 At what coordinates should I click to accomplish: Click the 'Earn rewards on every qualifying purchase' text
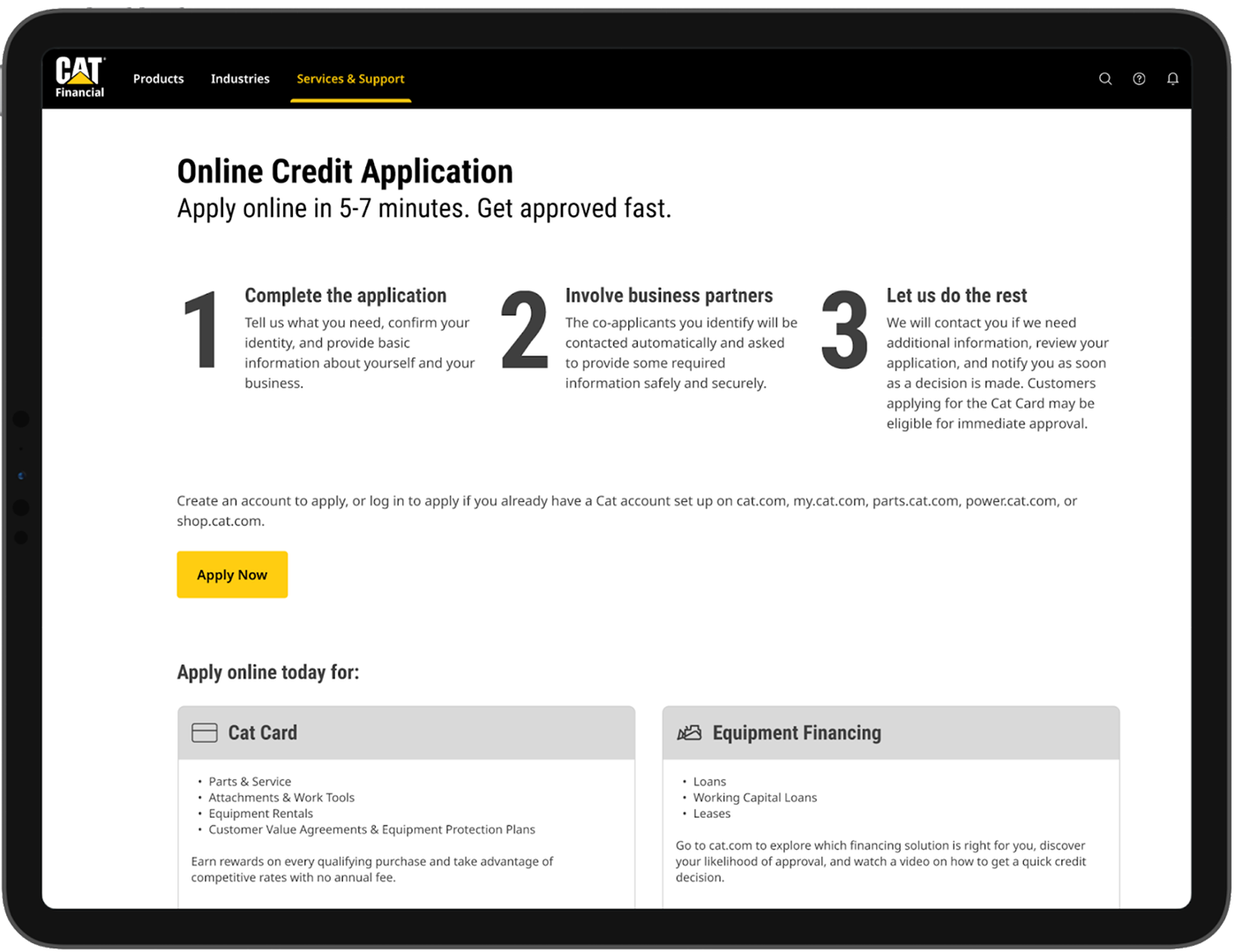click(x=372, y=869)
